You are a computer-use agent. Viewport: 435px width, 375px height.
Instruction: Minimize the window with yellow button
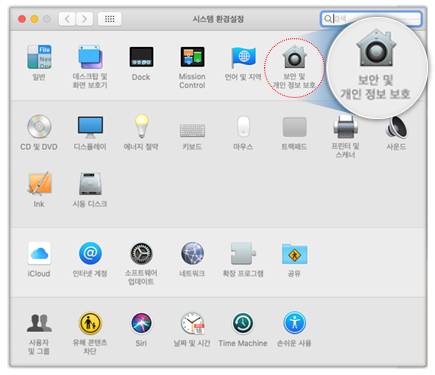coord(34,19)
